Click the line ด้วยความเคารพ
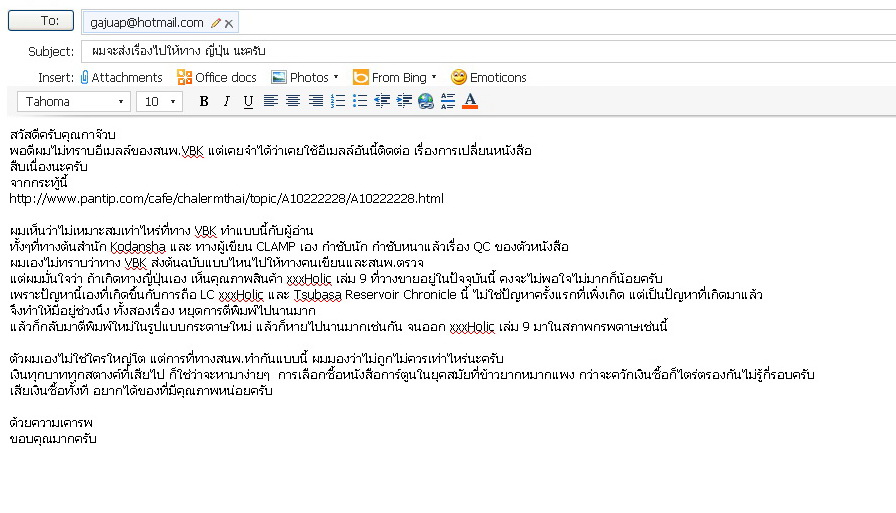Viewport: 896px width, 513px height. click(51, 423)
